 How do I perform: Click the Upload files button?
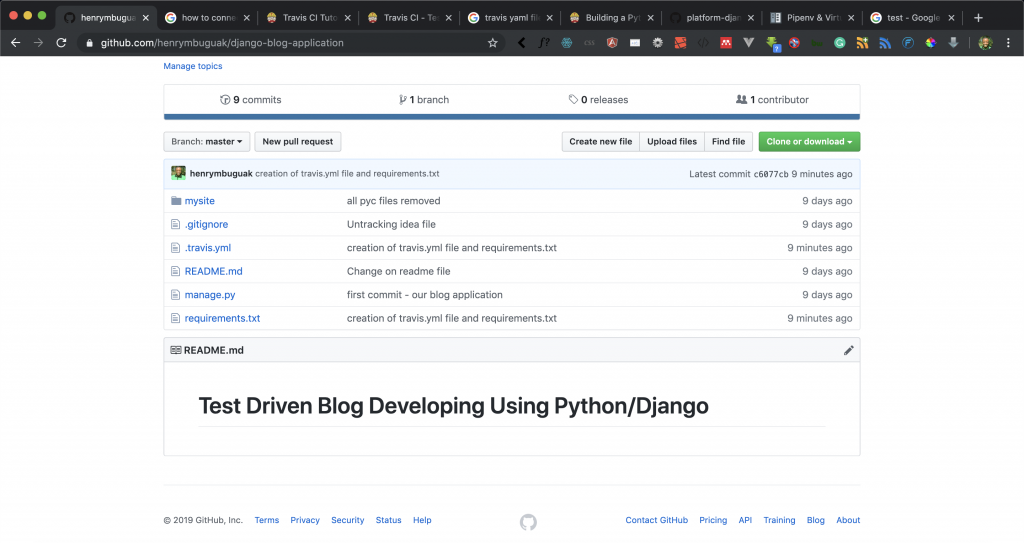point(672,141)
